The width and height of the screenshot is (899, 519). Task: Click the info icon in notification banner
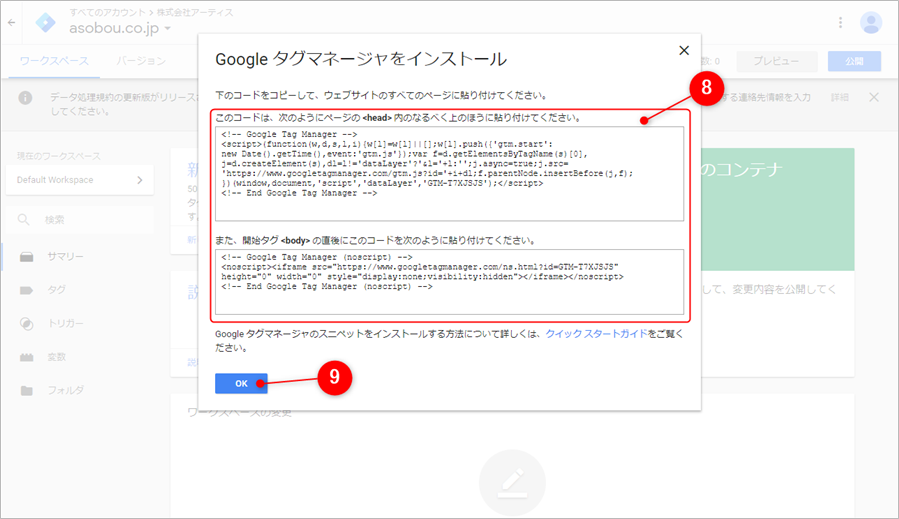[x=25, y=97]
